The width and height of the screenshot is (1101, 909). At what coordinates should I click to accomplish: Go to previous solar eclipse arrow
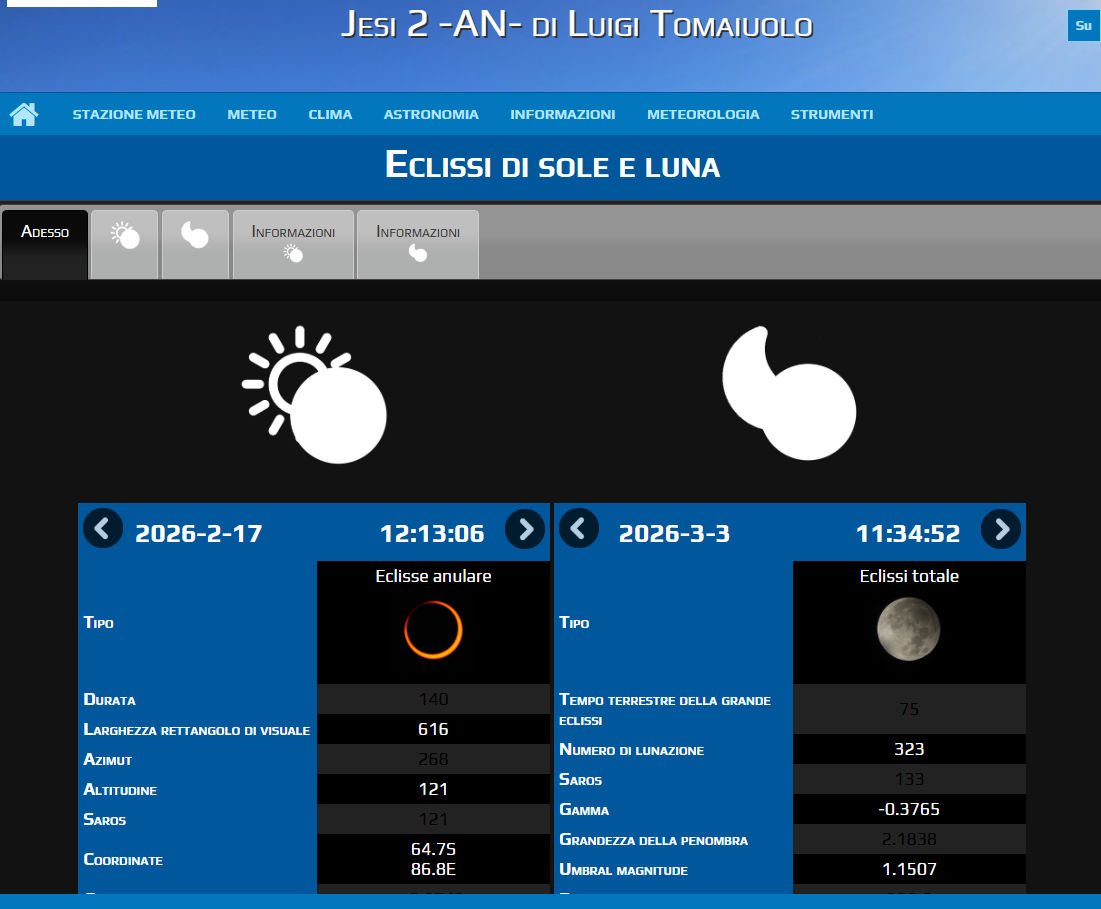[x=103, y=528]
